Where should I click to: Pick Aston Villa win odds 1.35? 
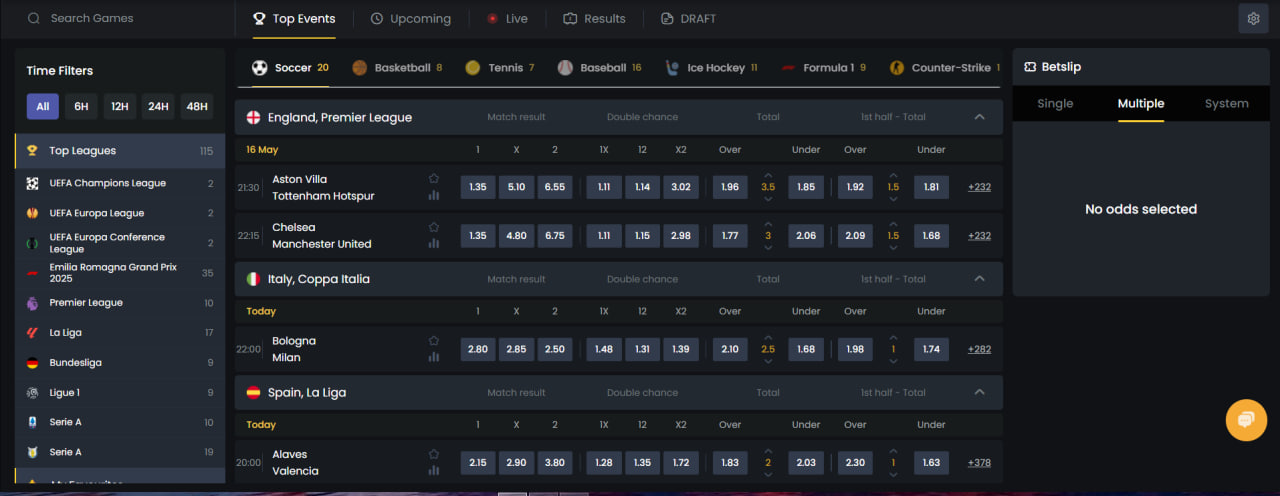[x=478, y=186]
